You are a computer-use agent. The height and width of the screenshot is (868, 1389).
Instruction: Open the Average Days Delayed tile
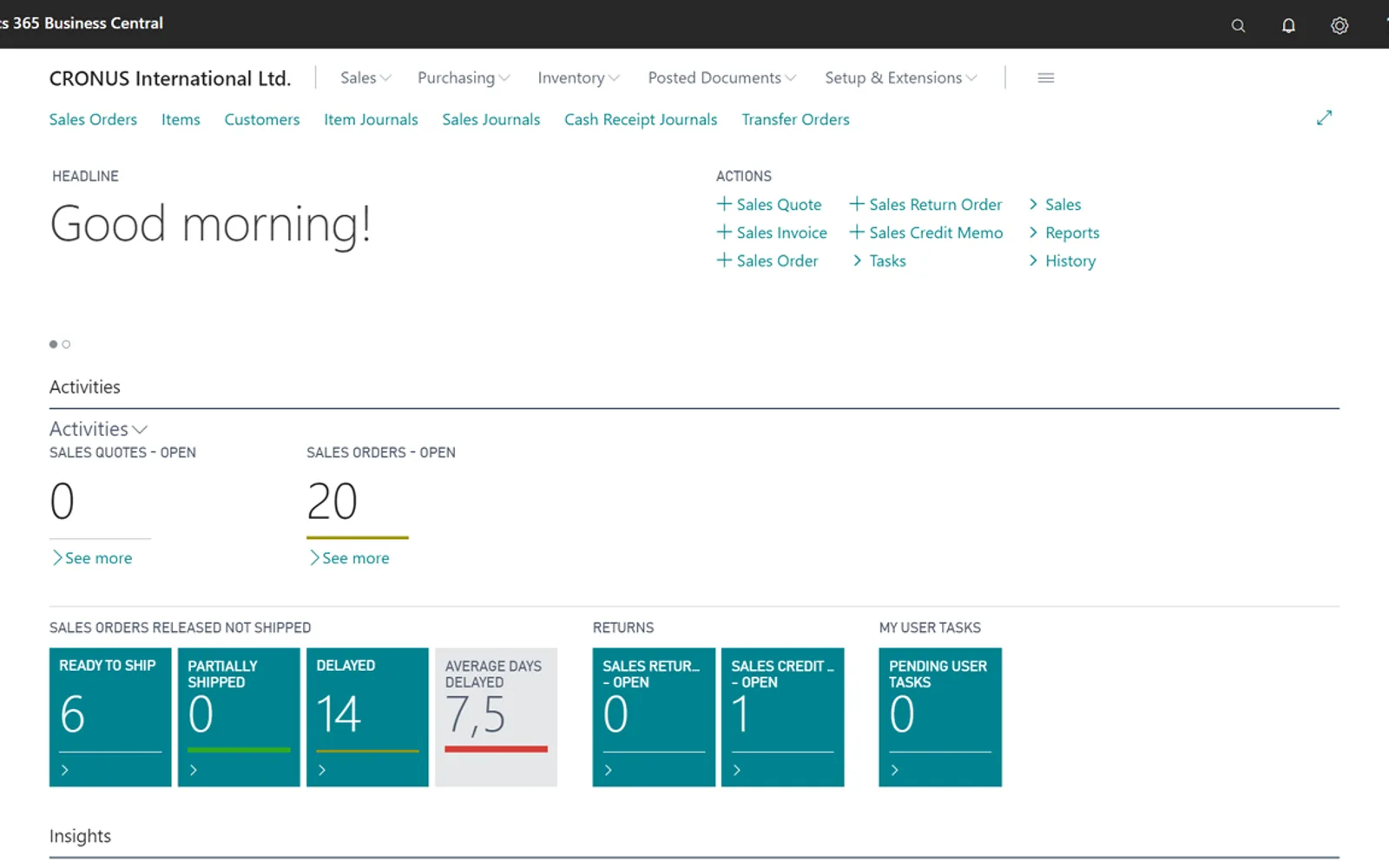tap(496, 717)
